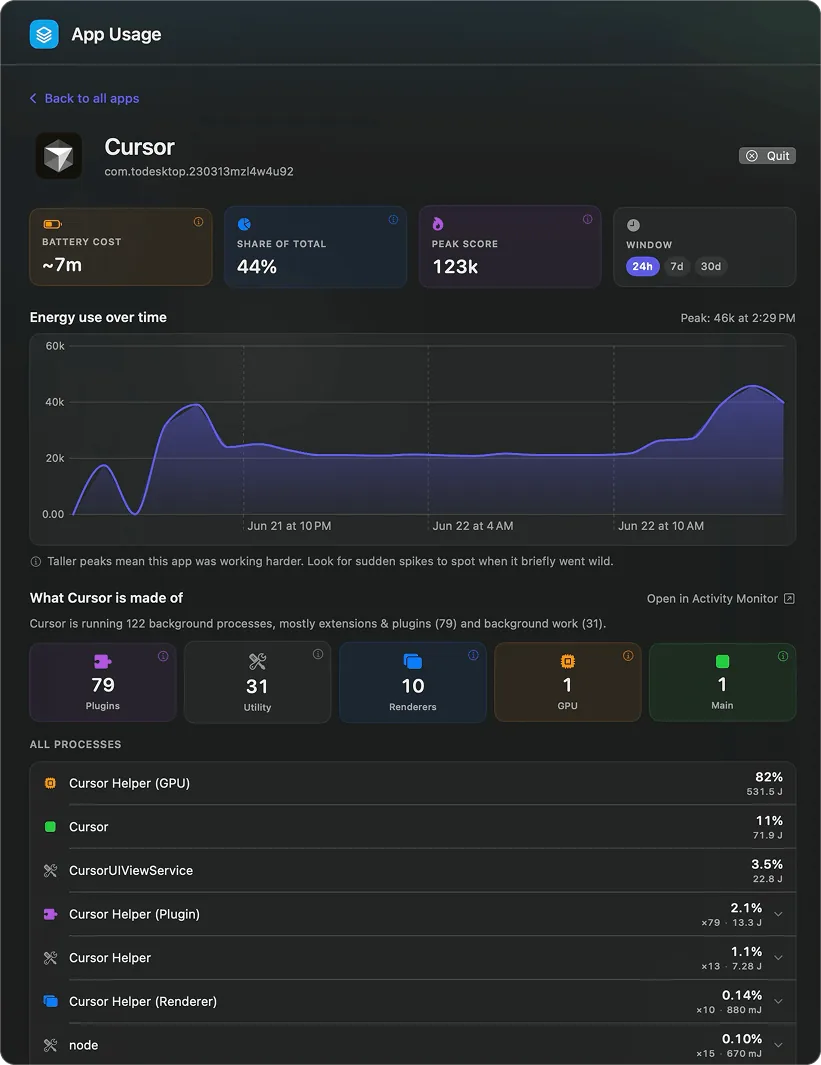Click the GPU card info icon
Image resolution: width=821 pixels, height=1065 pixels.
pyautogui.click(x=628, y=655)
